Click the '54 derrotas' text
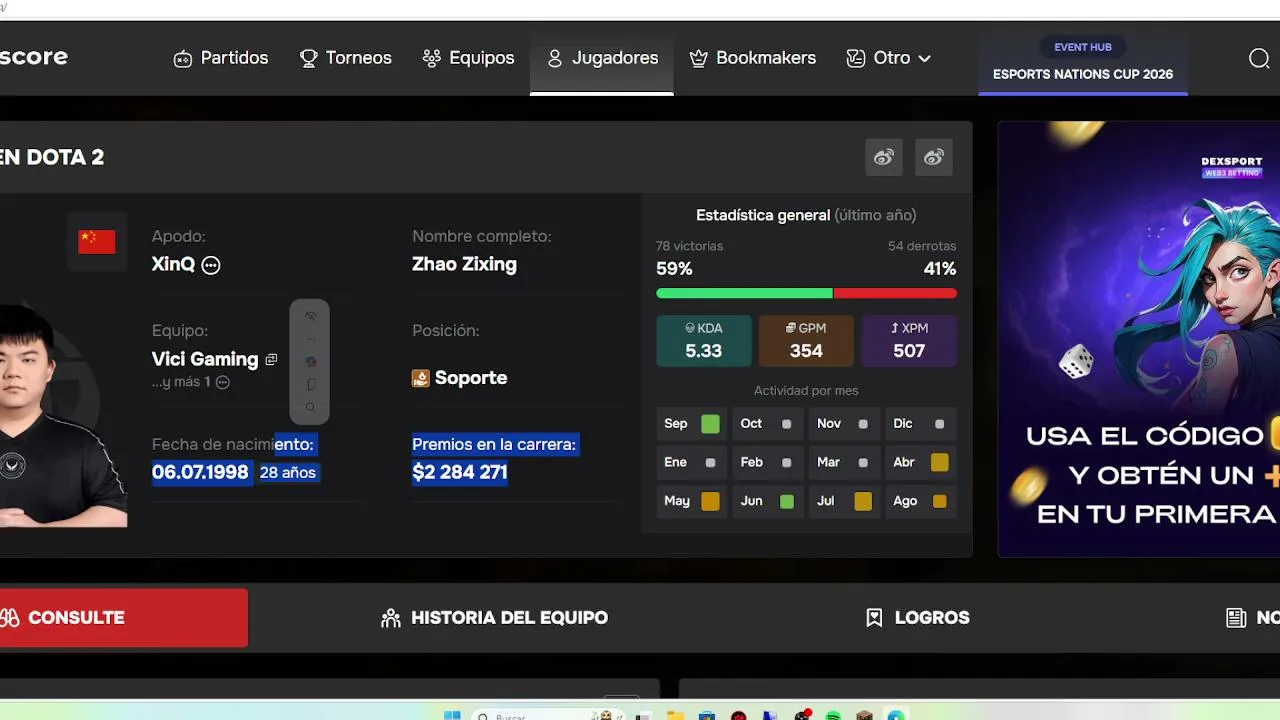This screenshot has height=720, width=1280. point(922,246)
